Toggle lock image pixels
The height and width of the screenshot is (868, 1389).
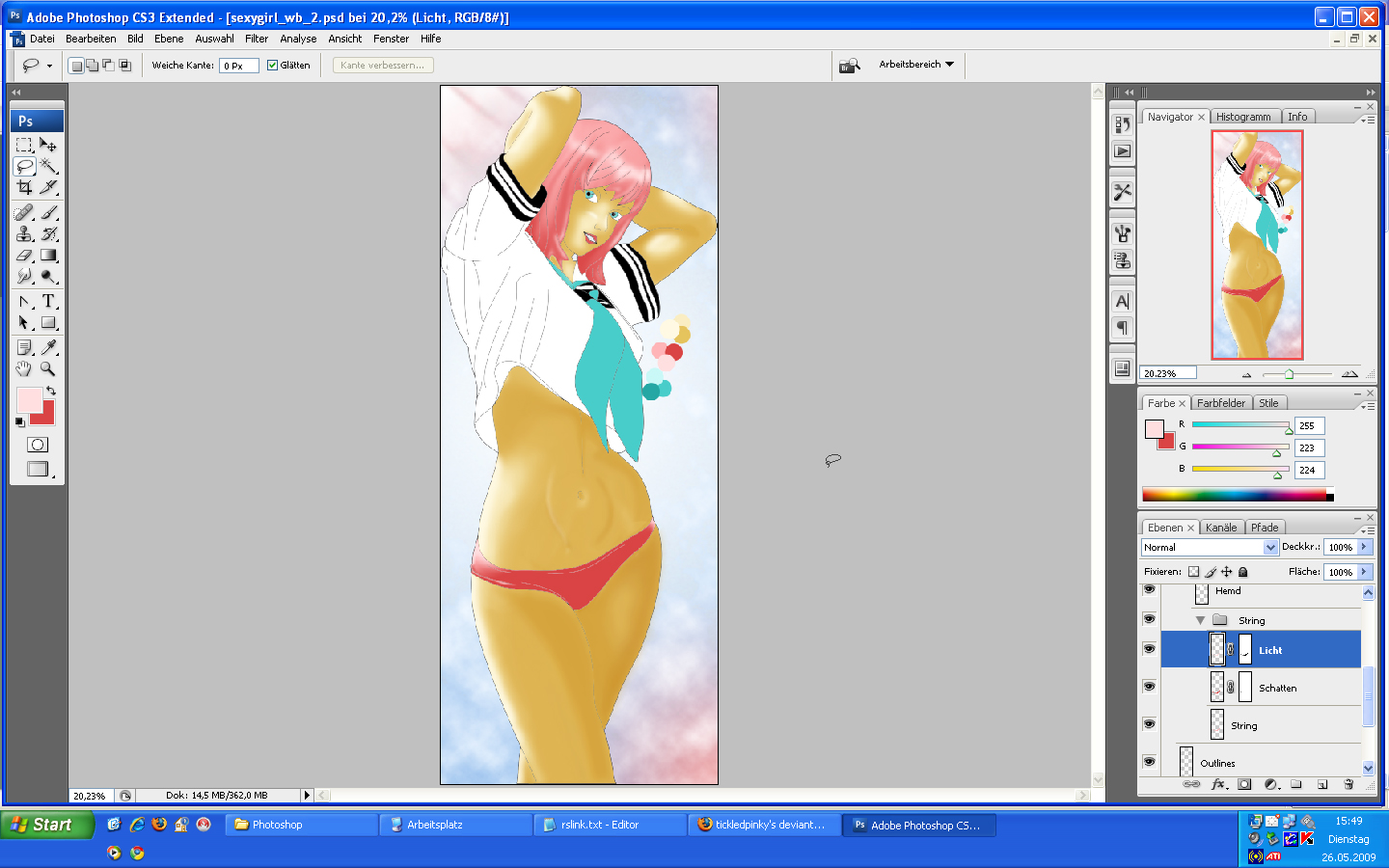[1211, 572]
